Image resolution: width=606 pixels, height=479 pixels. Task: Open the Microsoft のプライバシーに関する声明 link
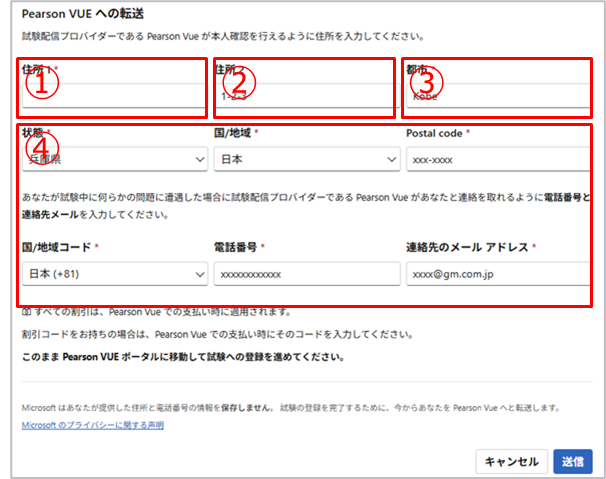[93, 425]
